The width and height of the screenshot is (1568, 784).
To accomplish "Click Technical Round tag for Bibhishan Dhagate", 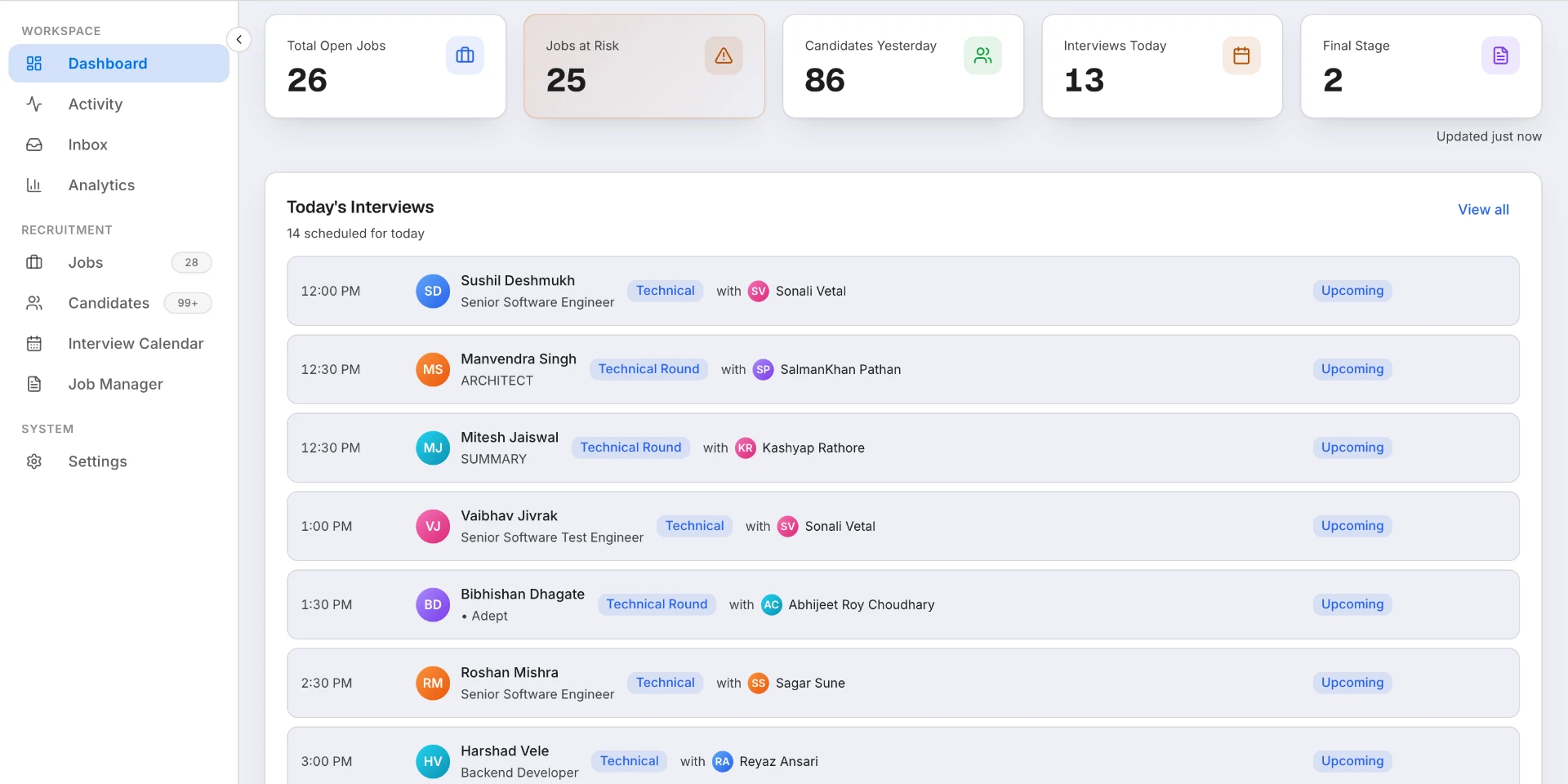I will (x=657, y=604).
